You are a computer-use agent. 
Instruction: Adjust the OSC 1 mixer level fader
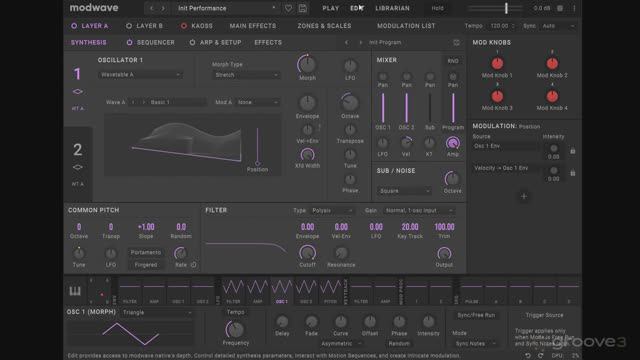coord(383,108)
